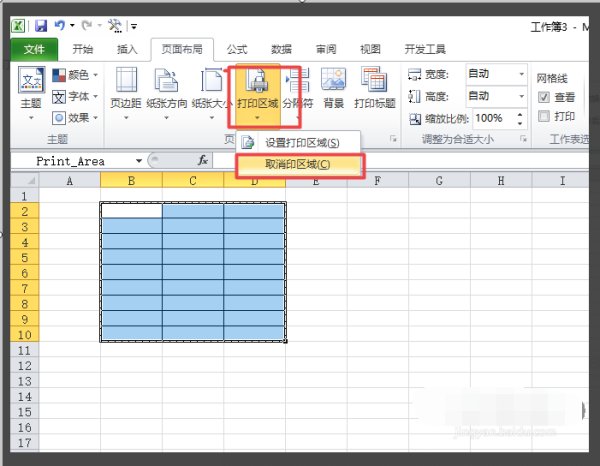Click cell B2 in the print area
600x466 pixels.
click(x=131, y=211)
